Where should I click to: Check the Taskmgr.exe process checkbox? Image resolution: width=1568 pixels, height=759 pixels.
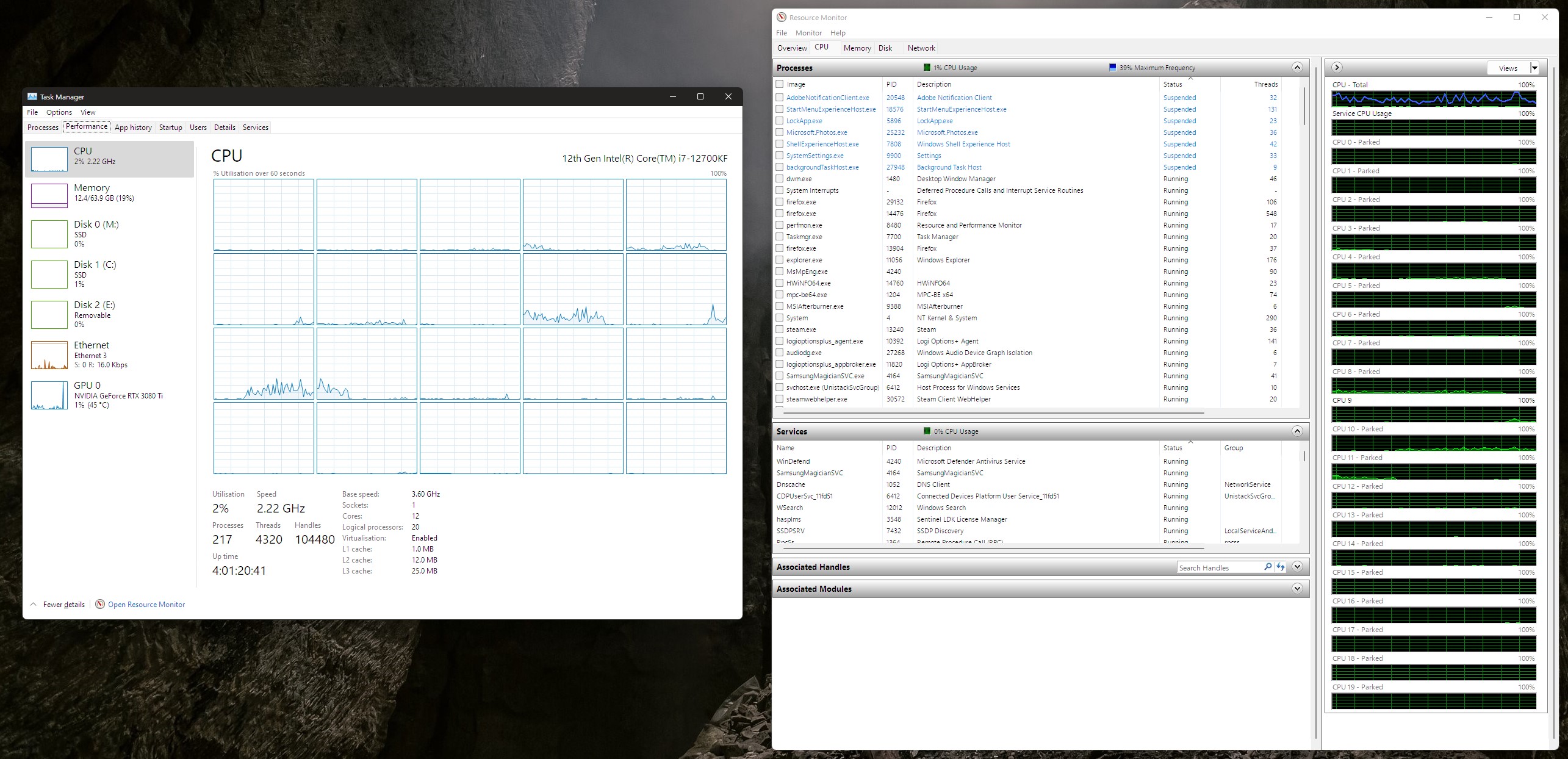pyautogui.click(x=780, y=237)
